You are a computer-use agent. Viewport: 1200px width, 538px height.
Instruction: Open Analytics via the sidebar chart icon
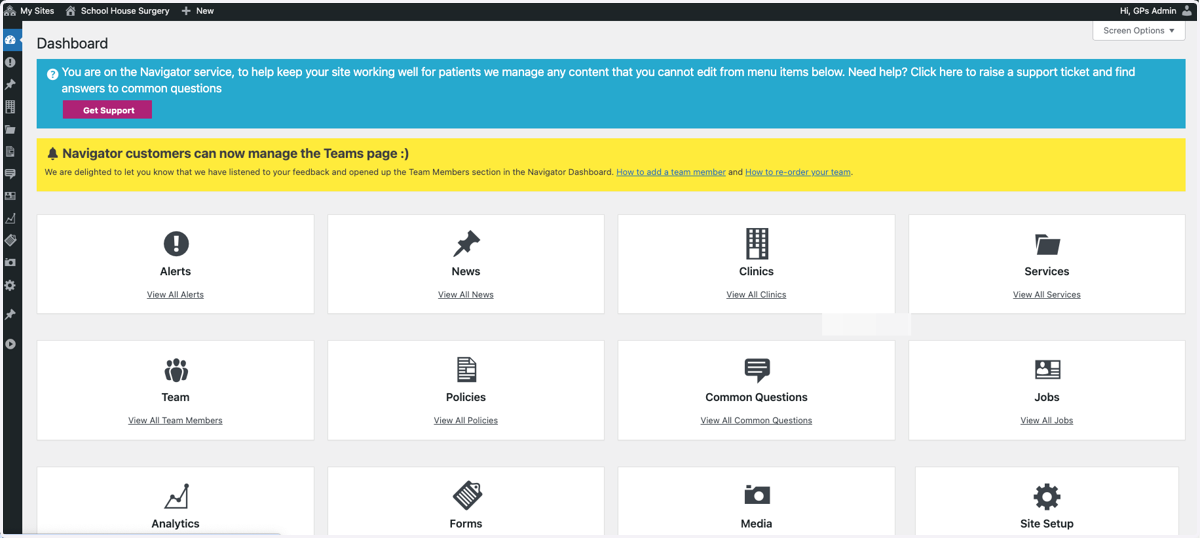10,218
